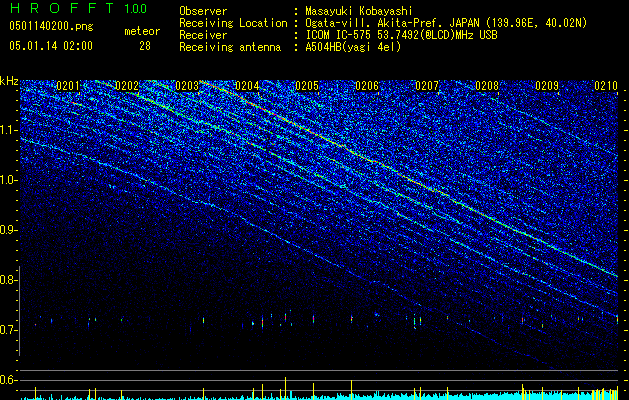Click the 'Observer' field label
This screenshot has height=400, width=629.
tap(203, 11)
